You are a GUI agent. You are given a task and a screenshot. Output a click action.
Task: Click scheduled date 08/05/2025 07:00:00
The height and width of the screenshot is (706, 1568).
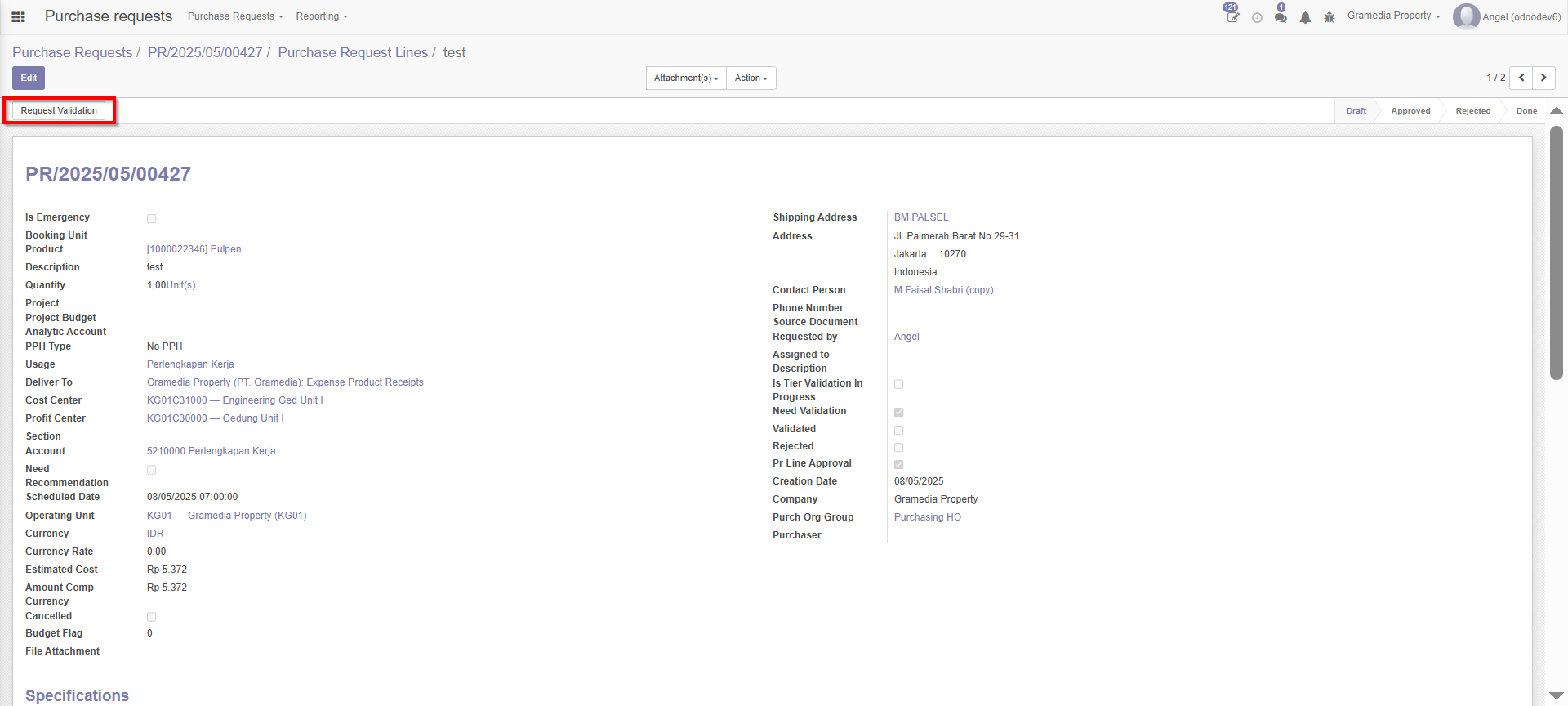[x=193, y=497]
